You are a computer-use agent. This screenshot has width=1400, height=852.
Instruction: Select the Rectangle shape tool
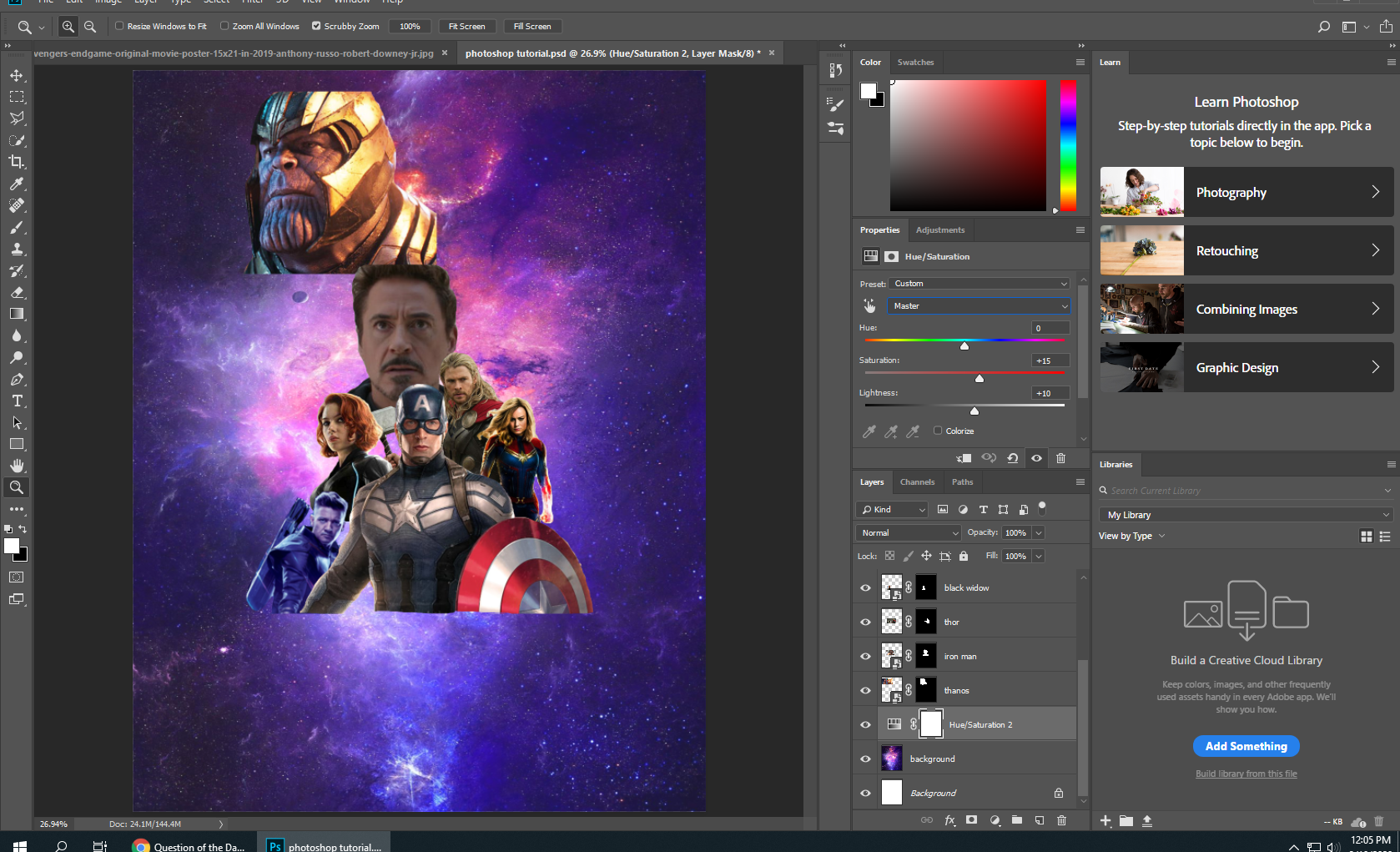tap(17, 444)
